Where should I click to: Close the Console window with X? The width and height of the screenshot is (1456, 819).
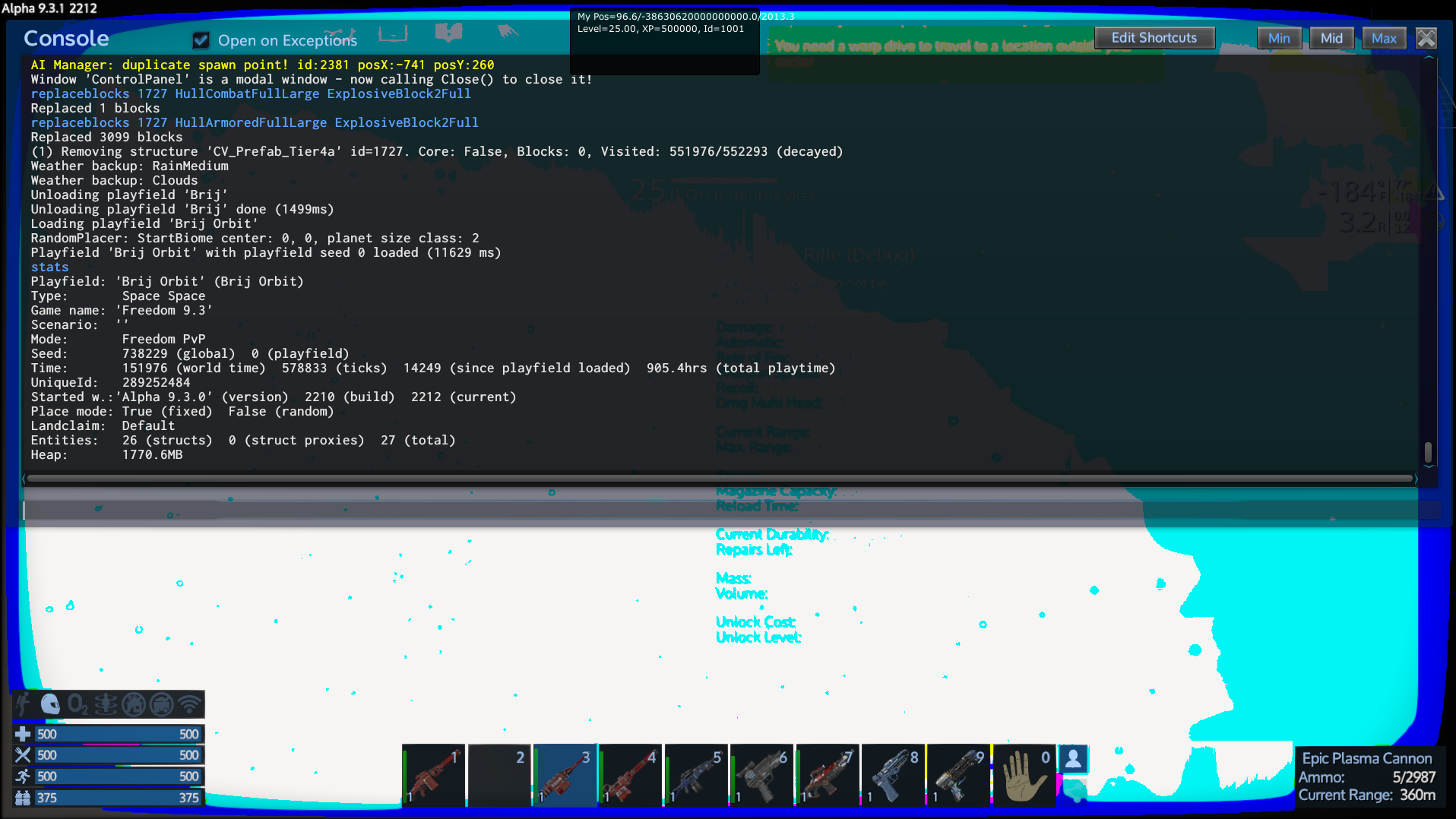1426,38
